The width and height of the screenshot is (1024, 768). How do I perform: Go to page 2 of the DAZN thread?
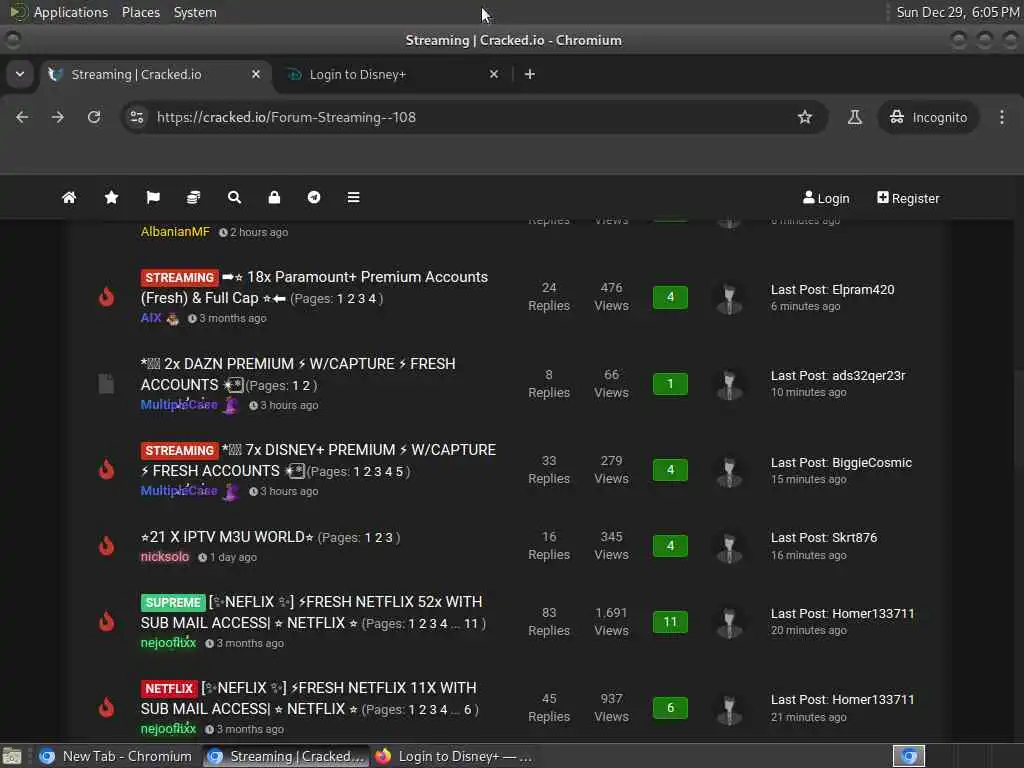pyautogui.click(x=306, y=385)
